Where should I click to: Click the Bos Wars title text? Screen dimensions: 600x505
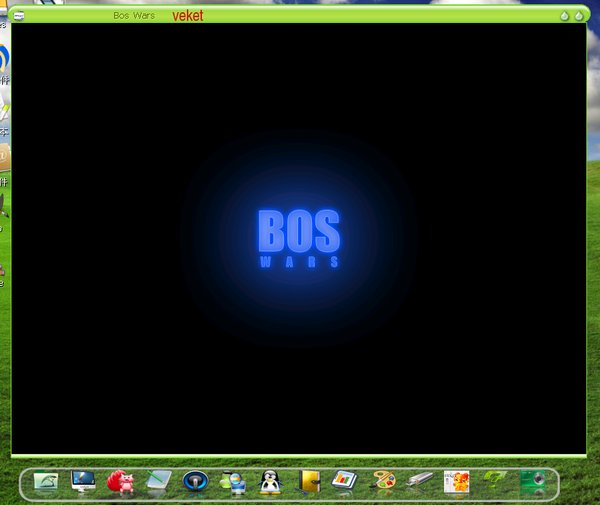coord(134,16)
